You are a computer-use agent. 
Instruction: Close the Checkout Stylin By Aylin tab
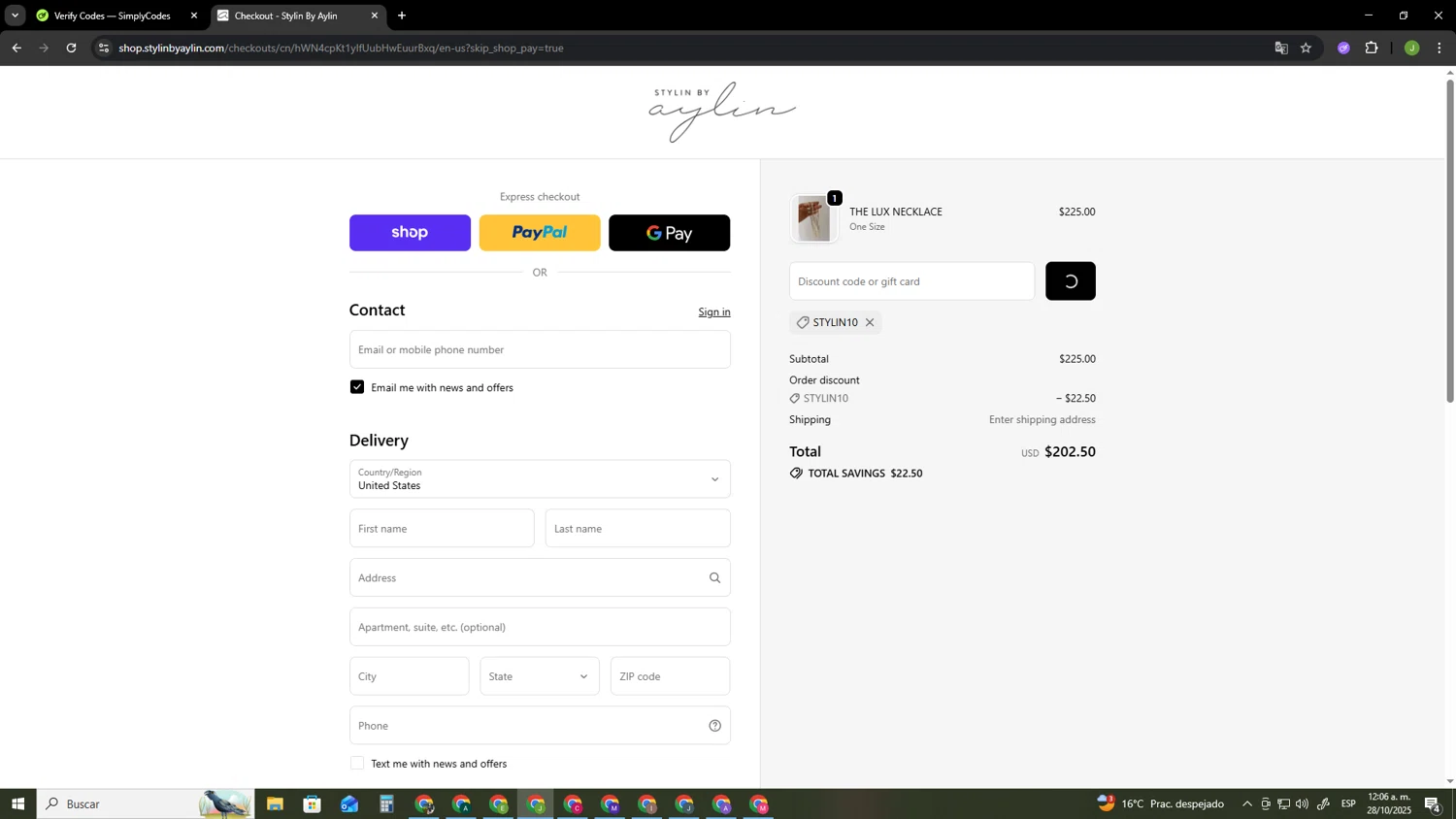[375, 16]
